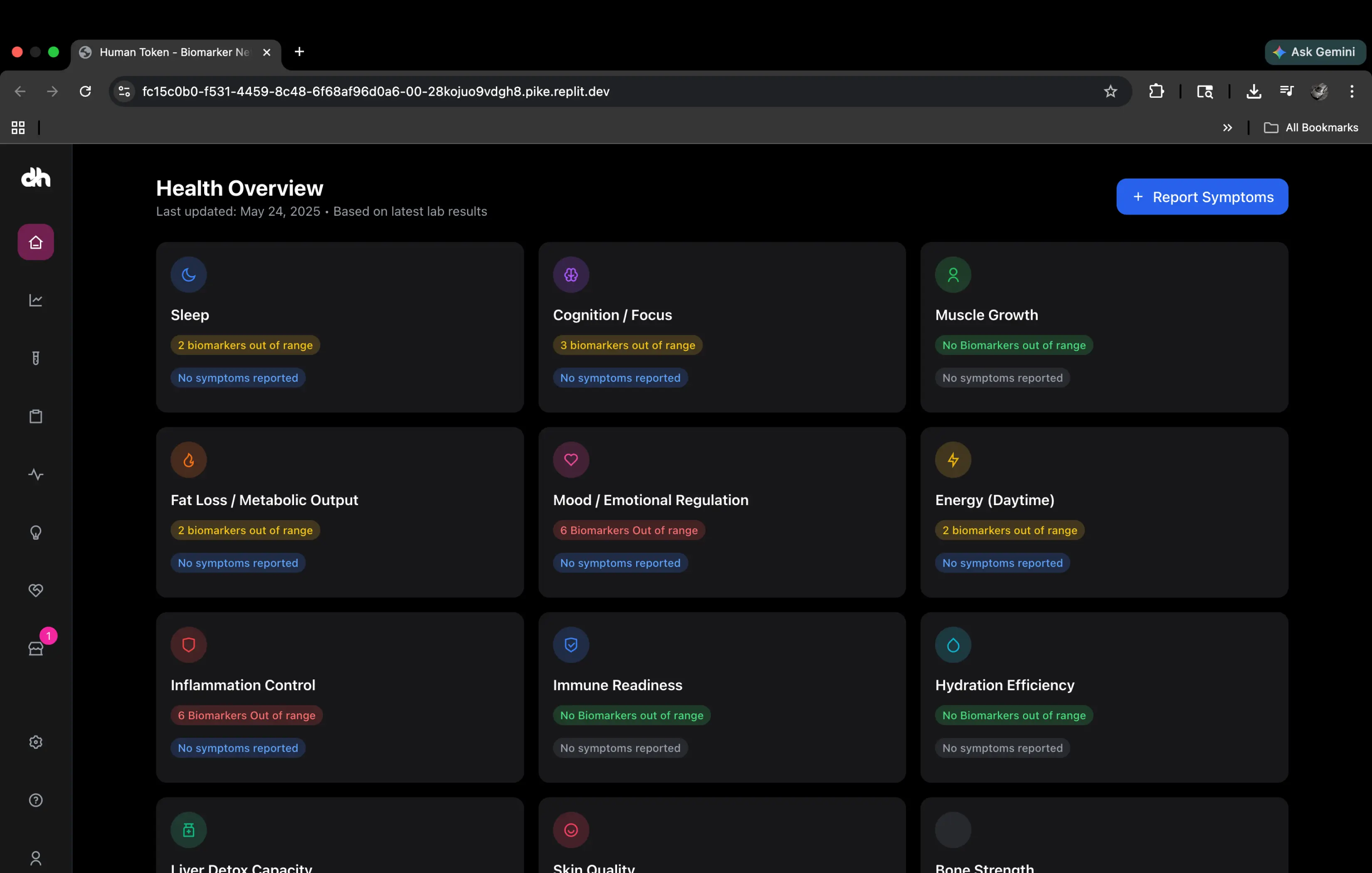1372x873 pixels.
Task: Open the line chart trends sidebar icon
Action: coord(35,300)
